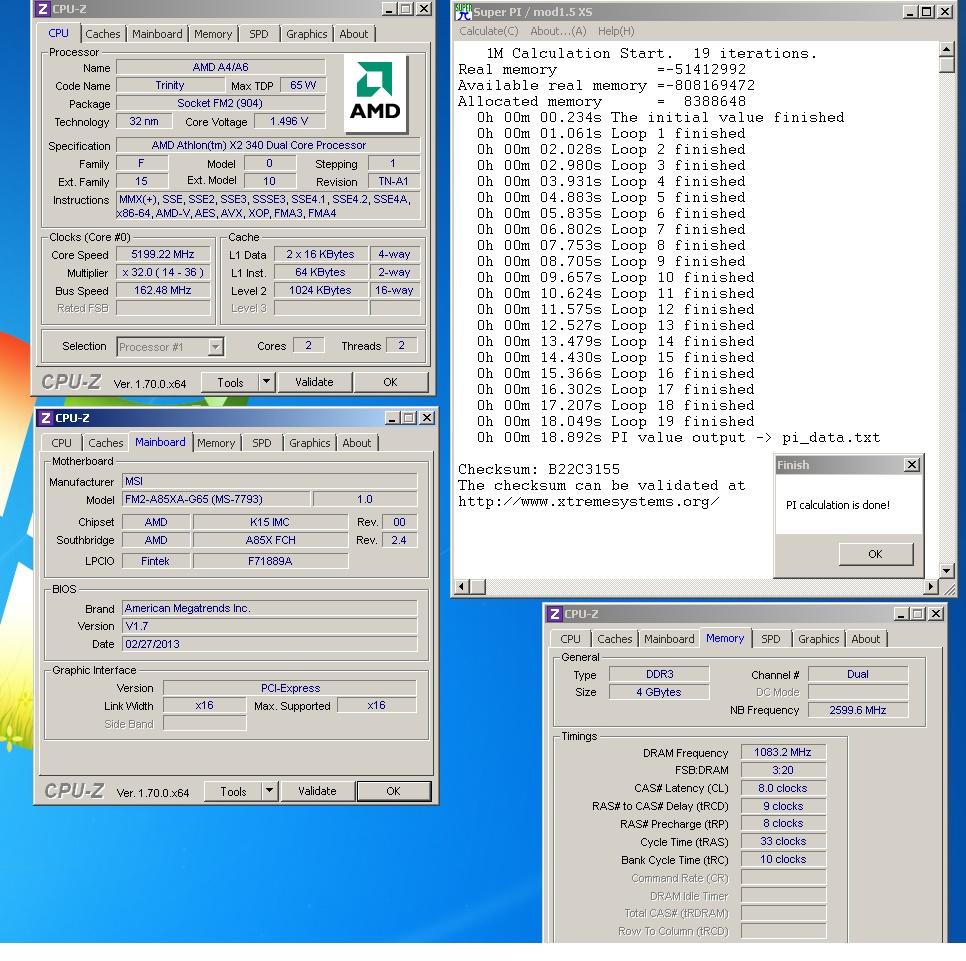Click the CPU-Z title icon in CPU window

click(43, 9)
